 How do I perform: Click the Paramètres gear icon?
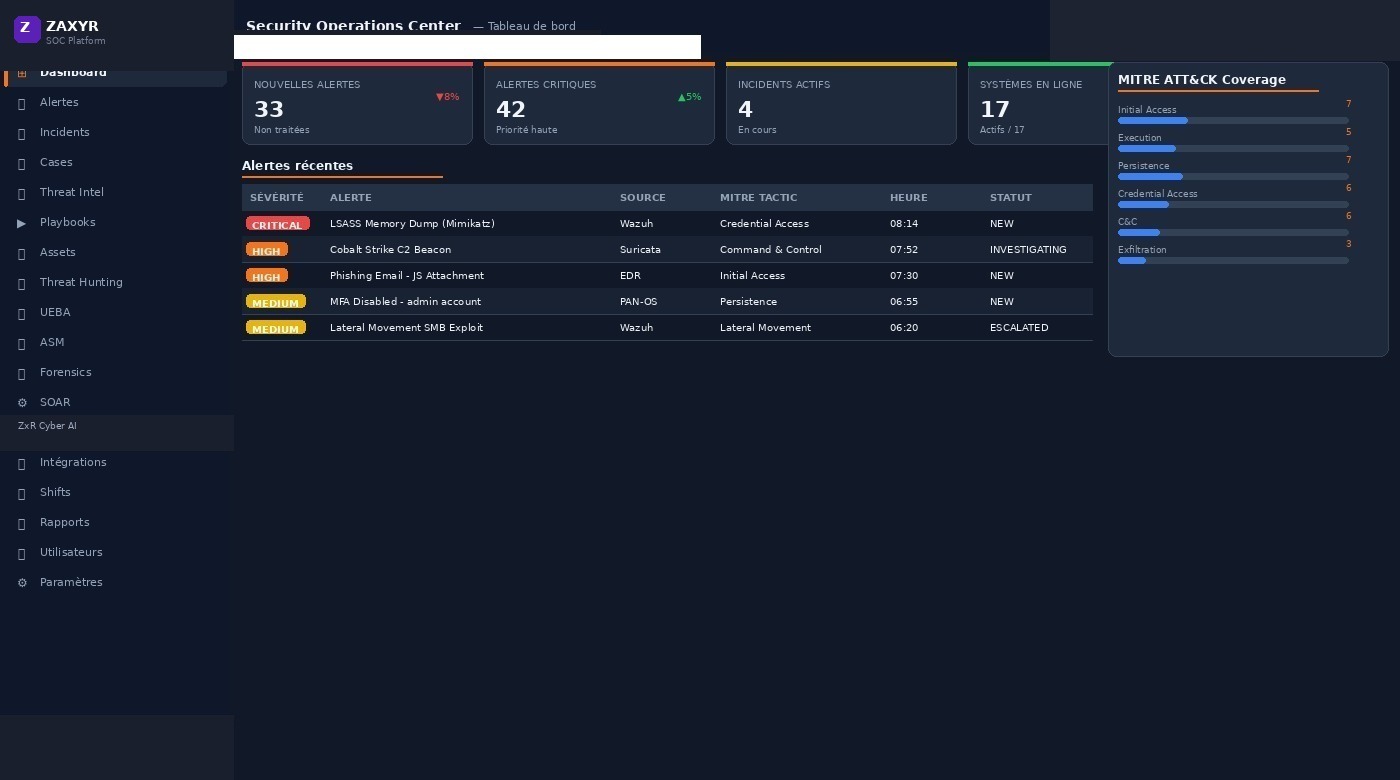click(22, 583)
